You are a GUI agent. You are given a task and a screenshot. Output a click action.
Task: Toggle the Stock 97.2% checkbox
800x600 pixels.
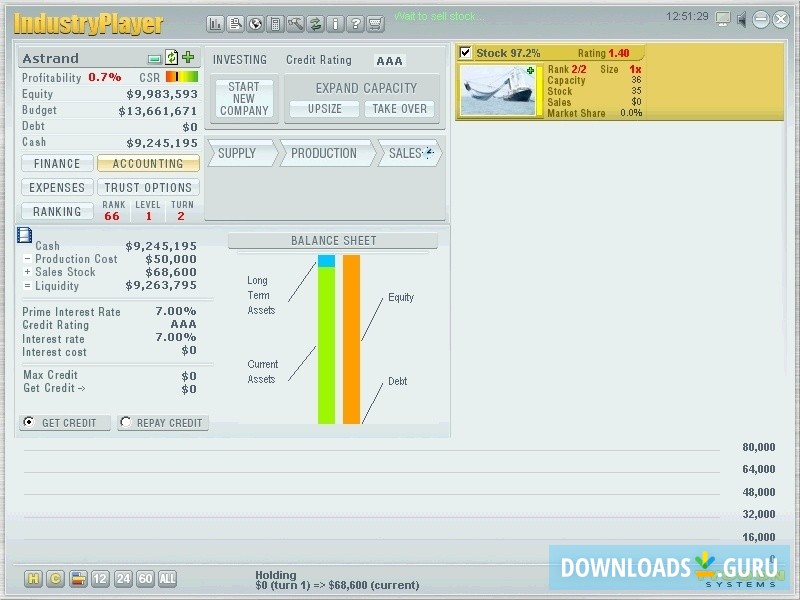(x=465, y=52)
